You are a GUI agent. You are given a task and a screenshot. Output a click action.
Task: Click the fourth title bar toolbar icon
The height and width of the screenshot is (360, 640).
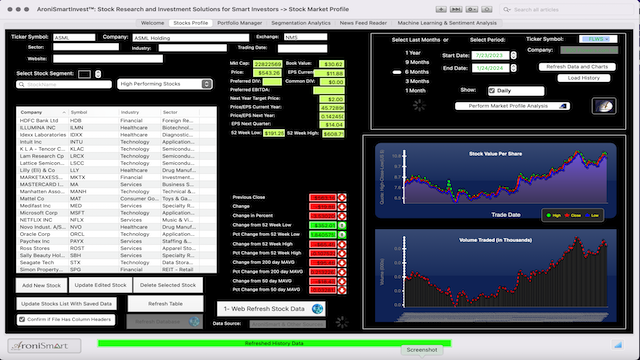point(487,9)
